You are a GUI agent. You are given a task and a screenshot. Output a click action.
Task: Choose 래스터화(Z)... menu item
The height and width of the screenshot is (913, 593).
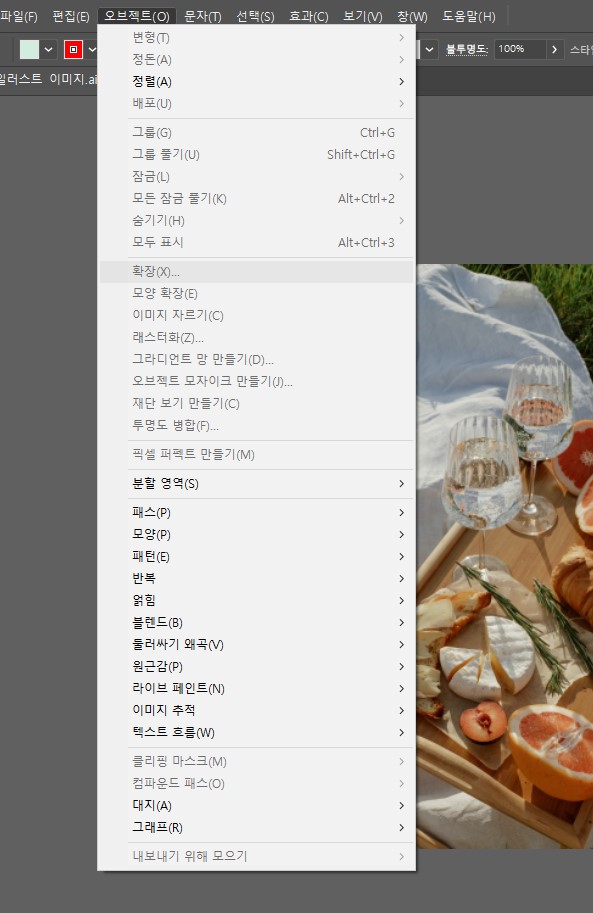tap(256, 338)
